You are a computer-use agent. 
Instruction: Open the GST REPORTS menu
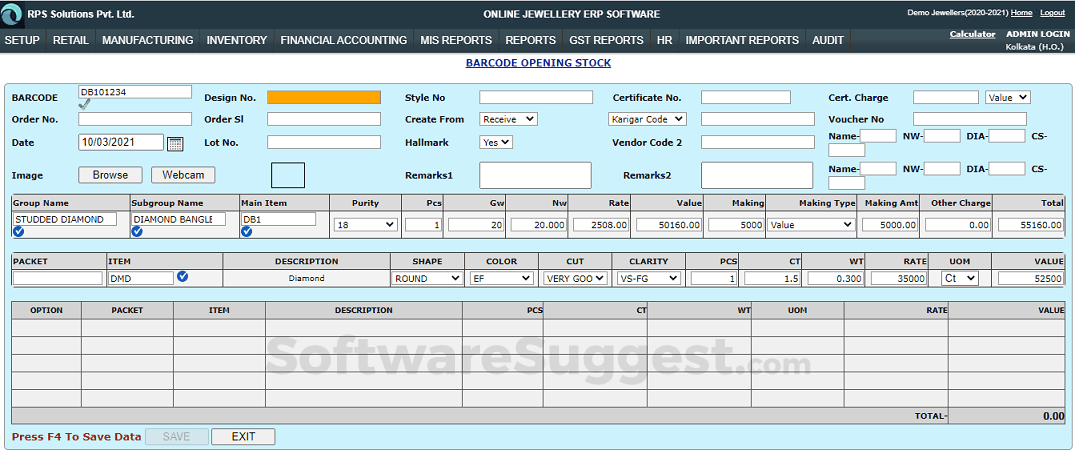tap(606, 40)
